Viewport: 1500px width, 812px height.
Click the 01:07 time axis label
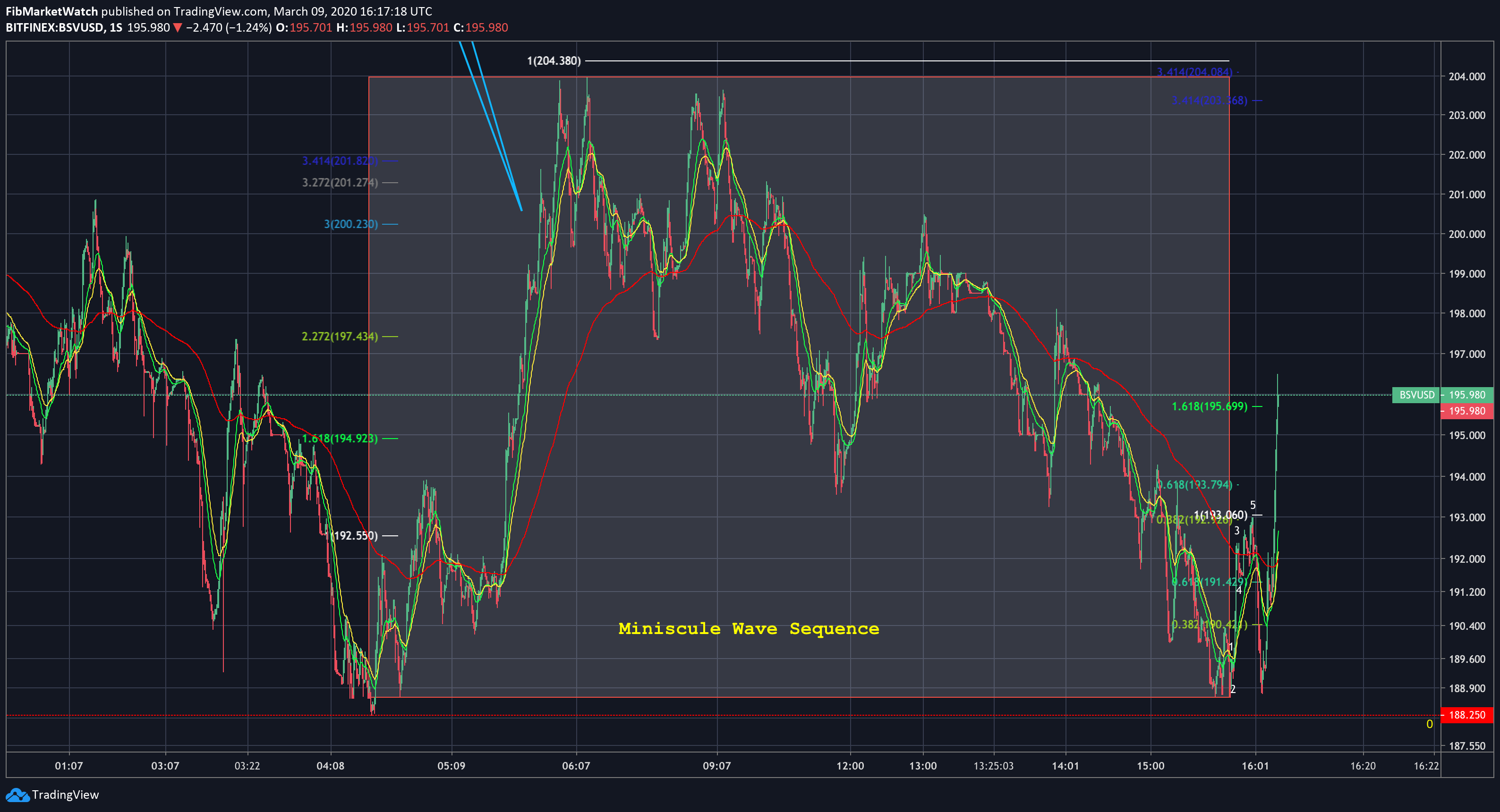tap(68, 765)
